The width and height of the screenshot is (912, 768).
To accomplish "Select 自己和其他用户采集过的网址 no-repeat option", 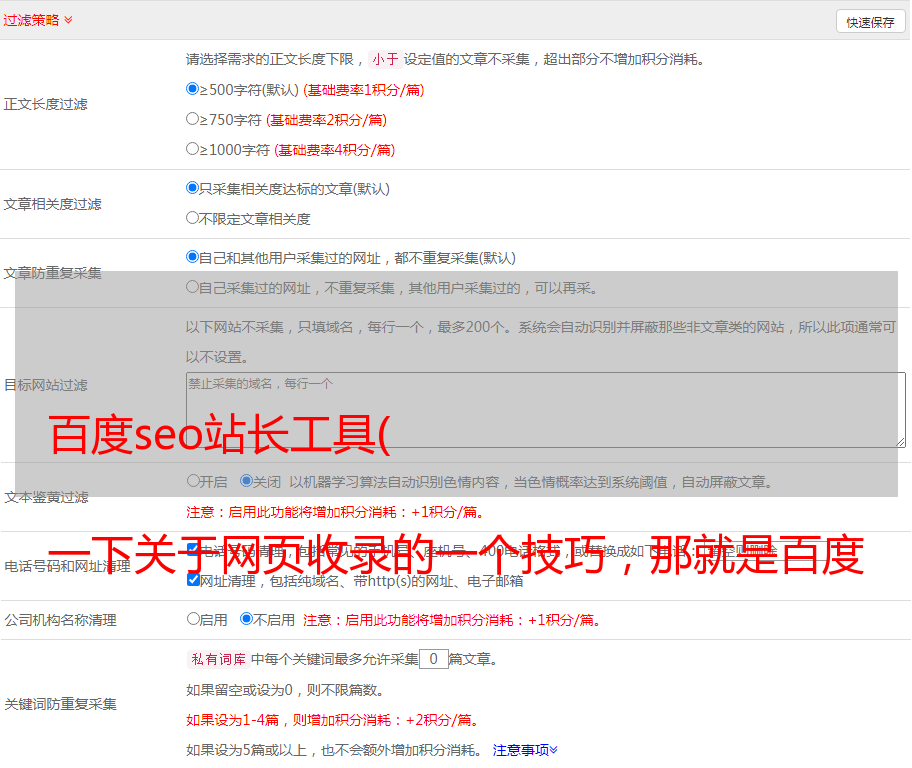I will coord(193,257).
